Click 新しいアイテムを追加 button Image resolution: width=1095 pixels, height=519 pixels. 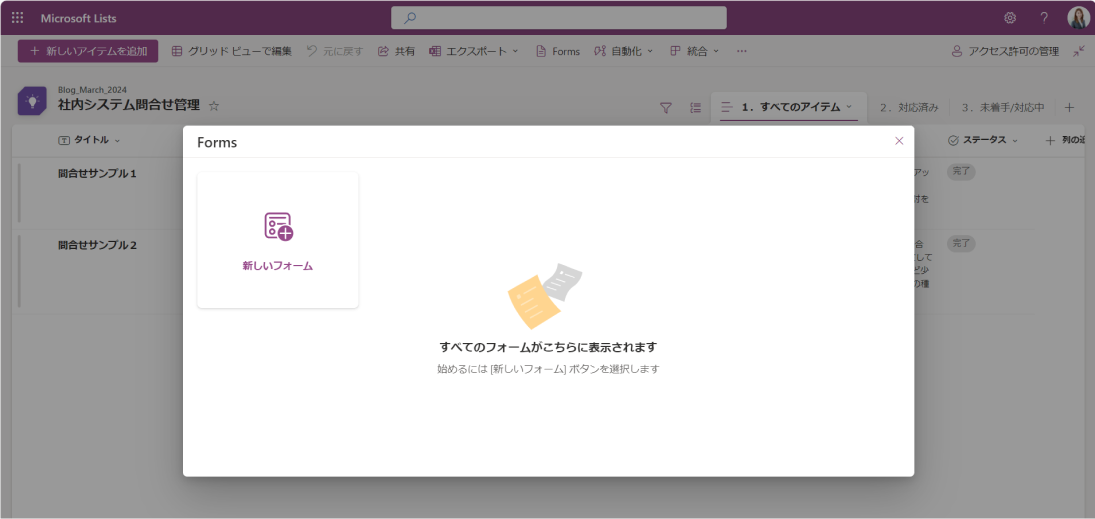pos(88,51)
